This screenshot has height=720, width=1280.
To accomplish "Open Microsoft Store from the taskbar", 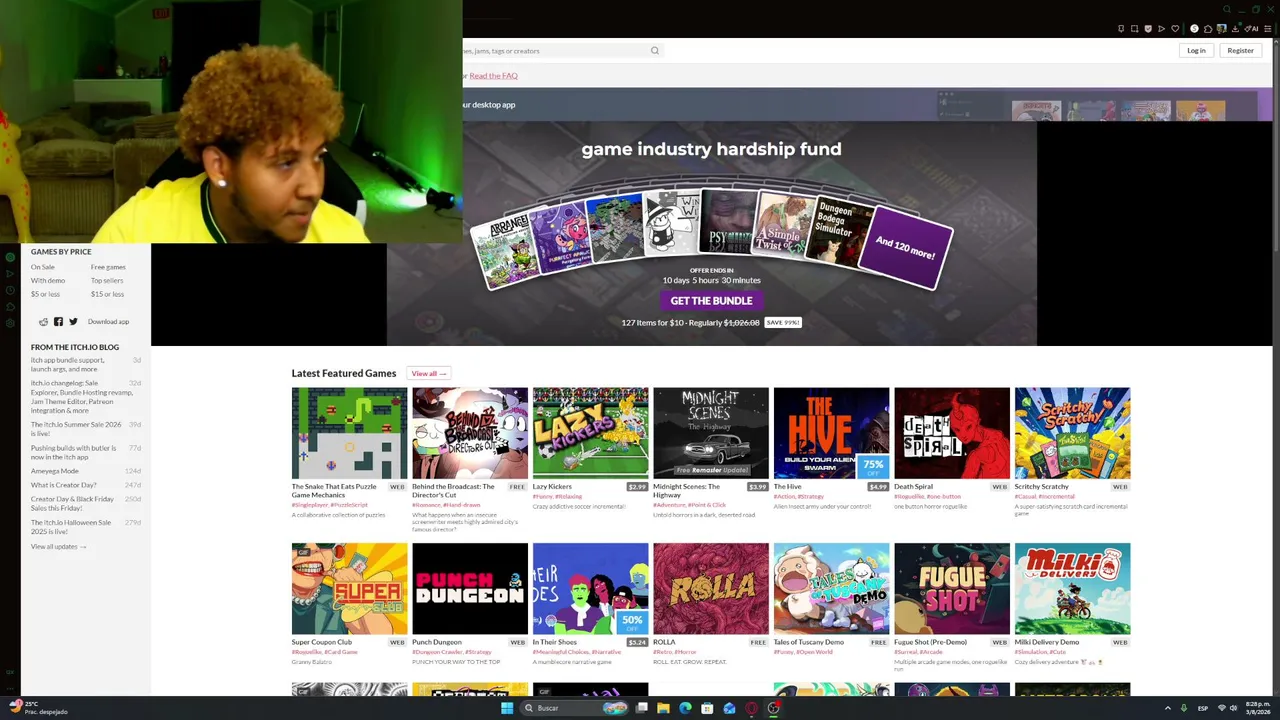I will [x=707, y=708].
